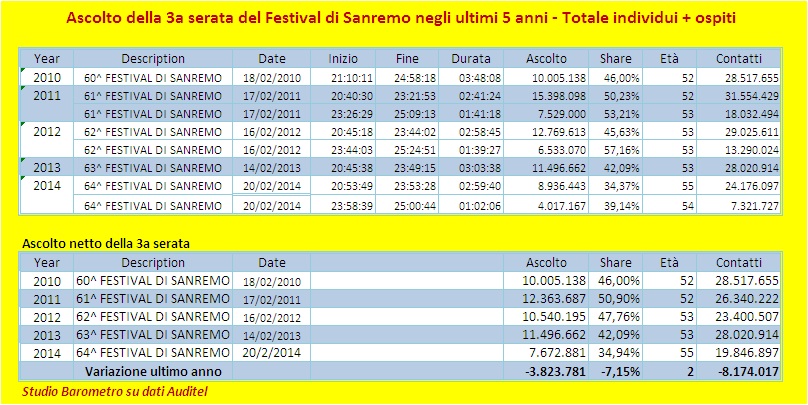Click the share value '53,21%'
This screenshot has height=405, width=808.
click(x=622, y=114)
